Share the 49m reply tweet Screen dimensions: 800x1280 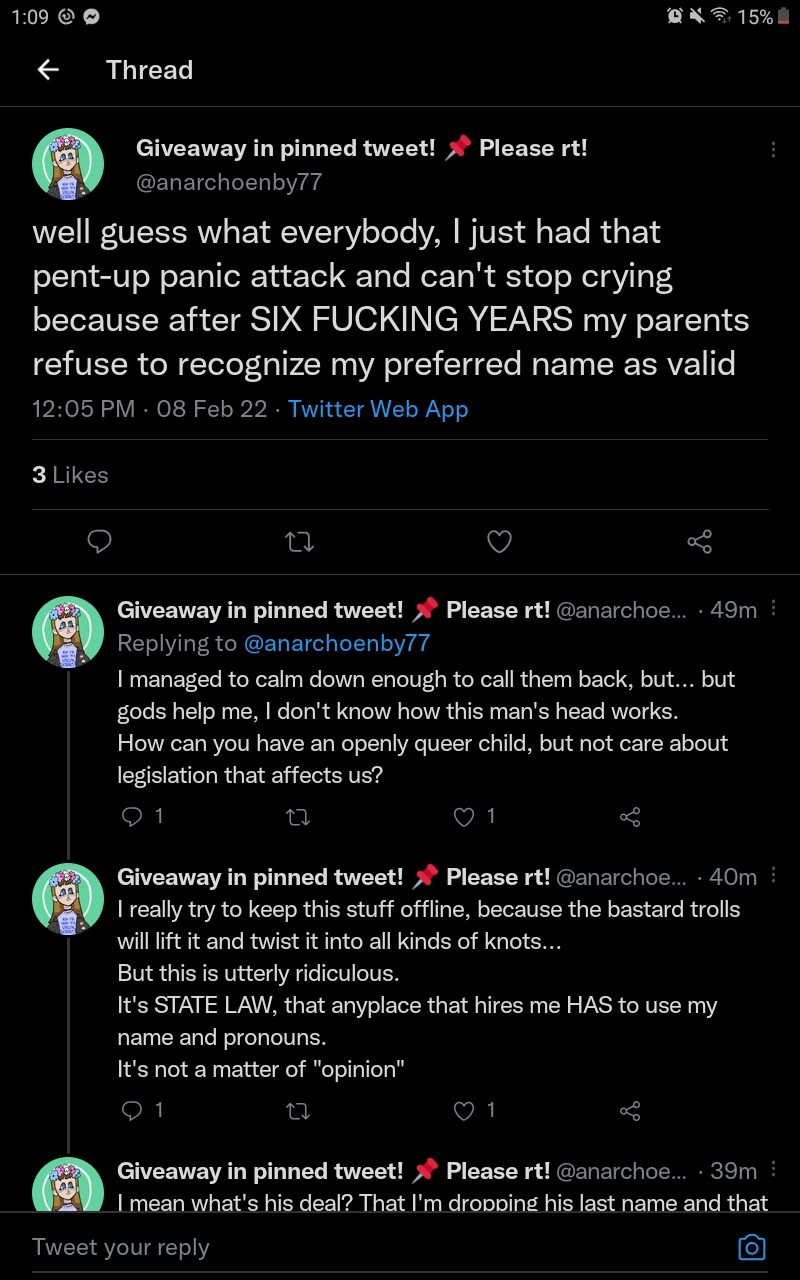pyautogui.click(x=630, y=817)
